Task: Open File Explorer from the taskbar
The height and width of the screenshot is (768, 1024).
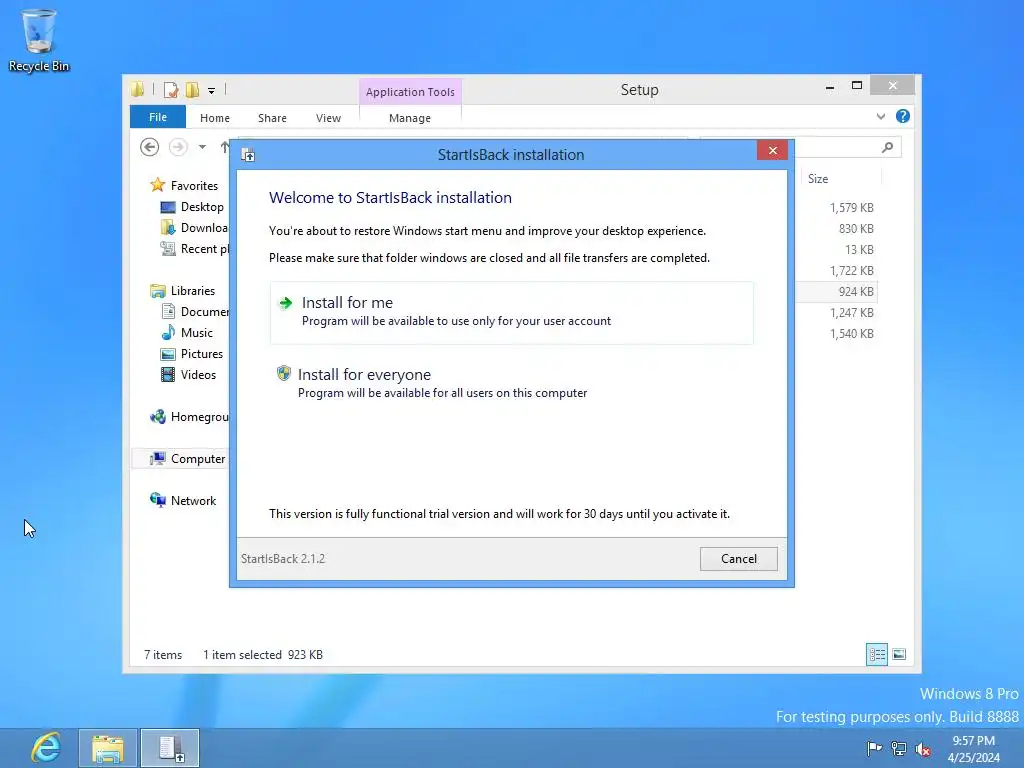Action: tap(108, 748)
